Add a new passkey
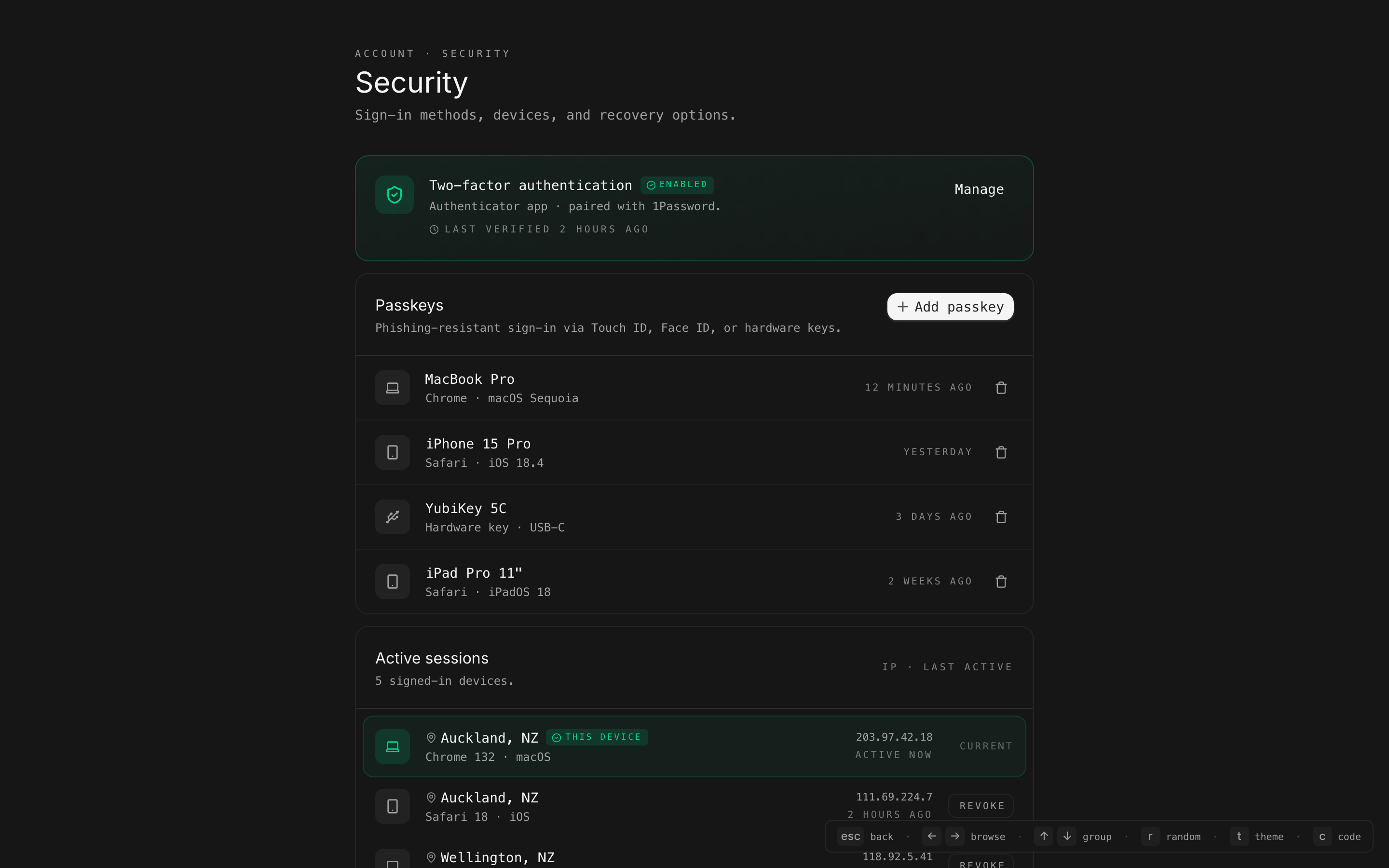This screenshot has width=1389, height=868. (950, 307)
